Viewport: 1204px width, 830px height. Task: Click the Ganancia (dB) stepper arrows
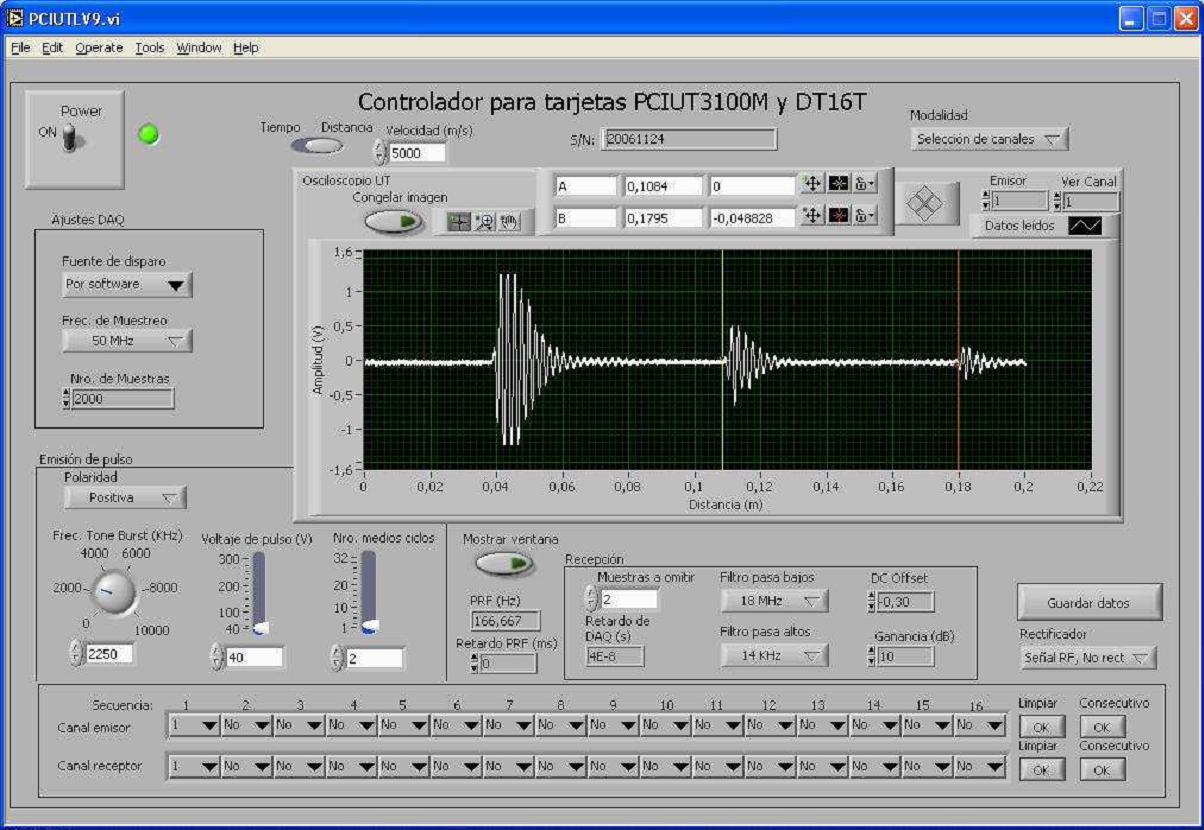871,656
